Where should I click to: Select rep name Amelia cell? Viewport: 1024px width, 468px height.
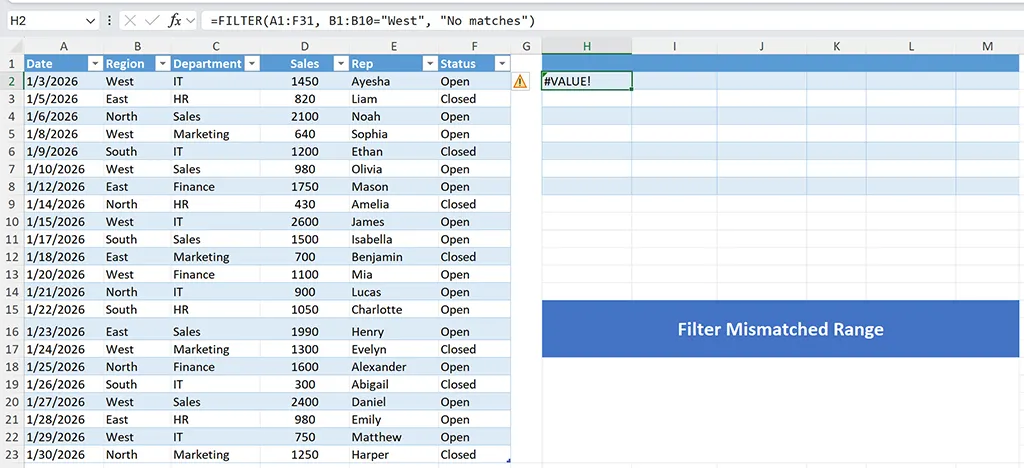394,204
